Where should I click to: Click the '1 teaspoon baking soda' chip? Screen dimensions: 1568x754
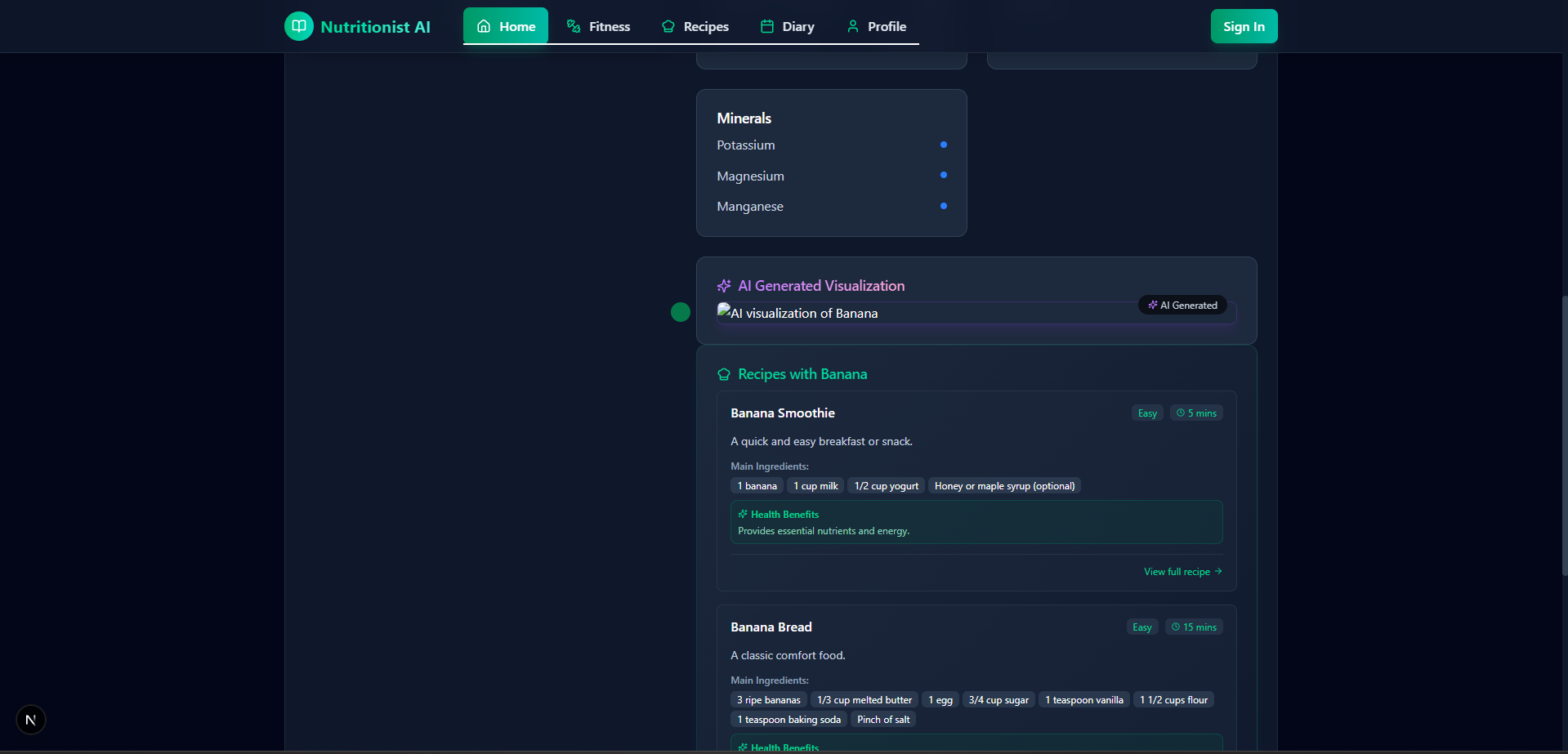pyautogui.click(x=789, y=720)
